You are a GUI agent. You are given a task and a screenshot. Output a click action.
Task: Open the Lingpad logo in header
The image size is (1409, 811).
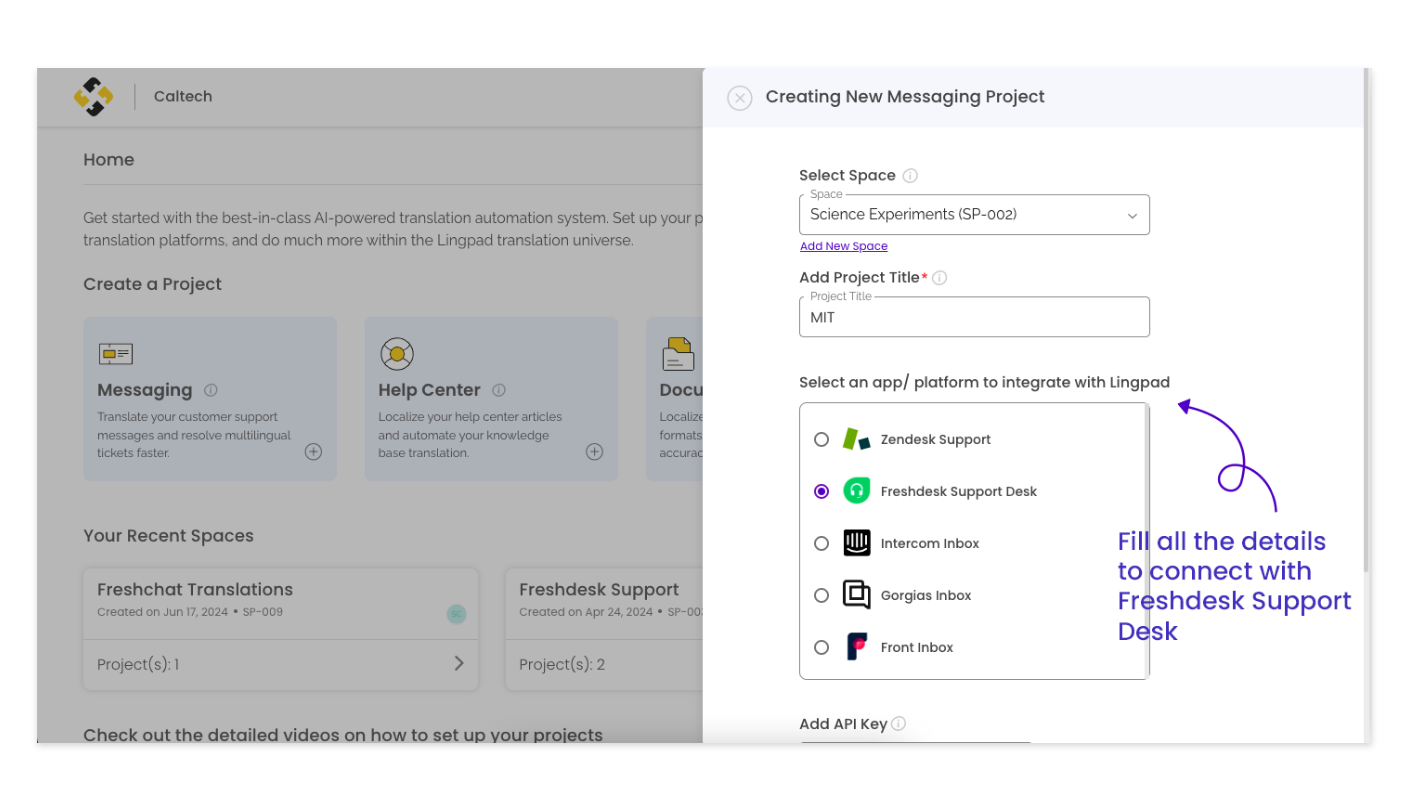[94, 97]
